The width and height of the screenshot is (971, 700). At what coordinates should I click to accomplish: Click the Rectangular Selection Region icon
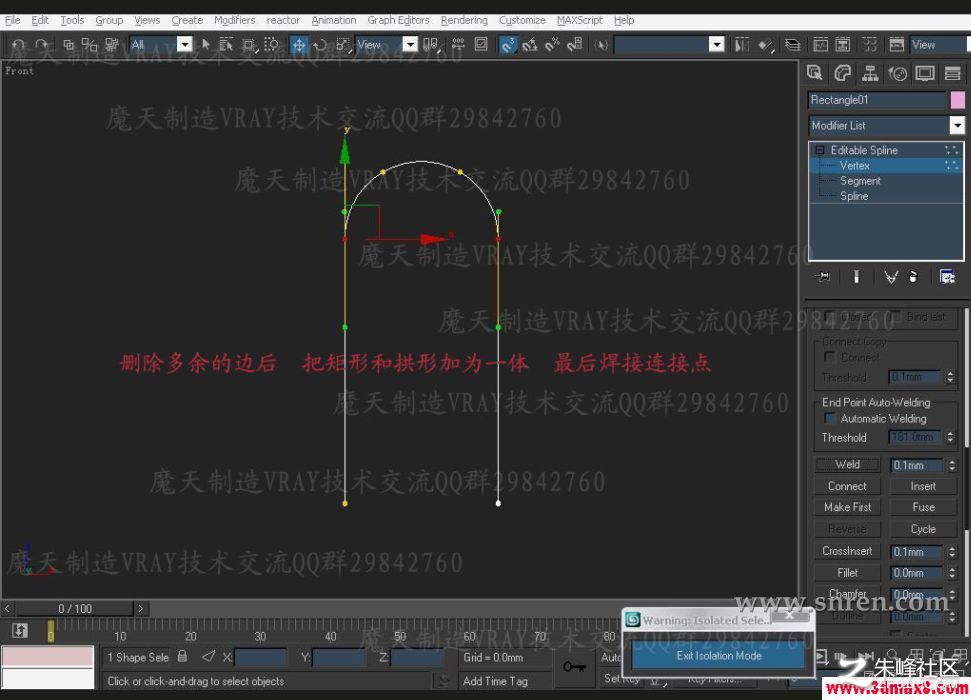tap(249, 45)
